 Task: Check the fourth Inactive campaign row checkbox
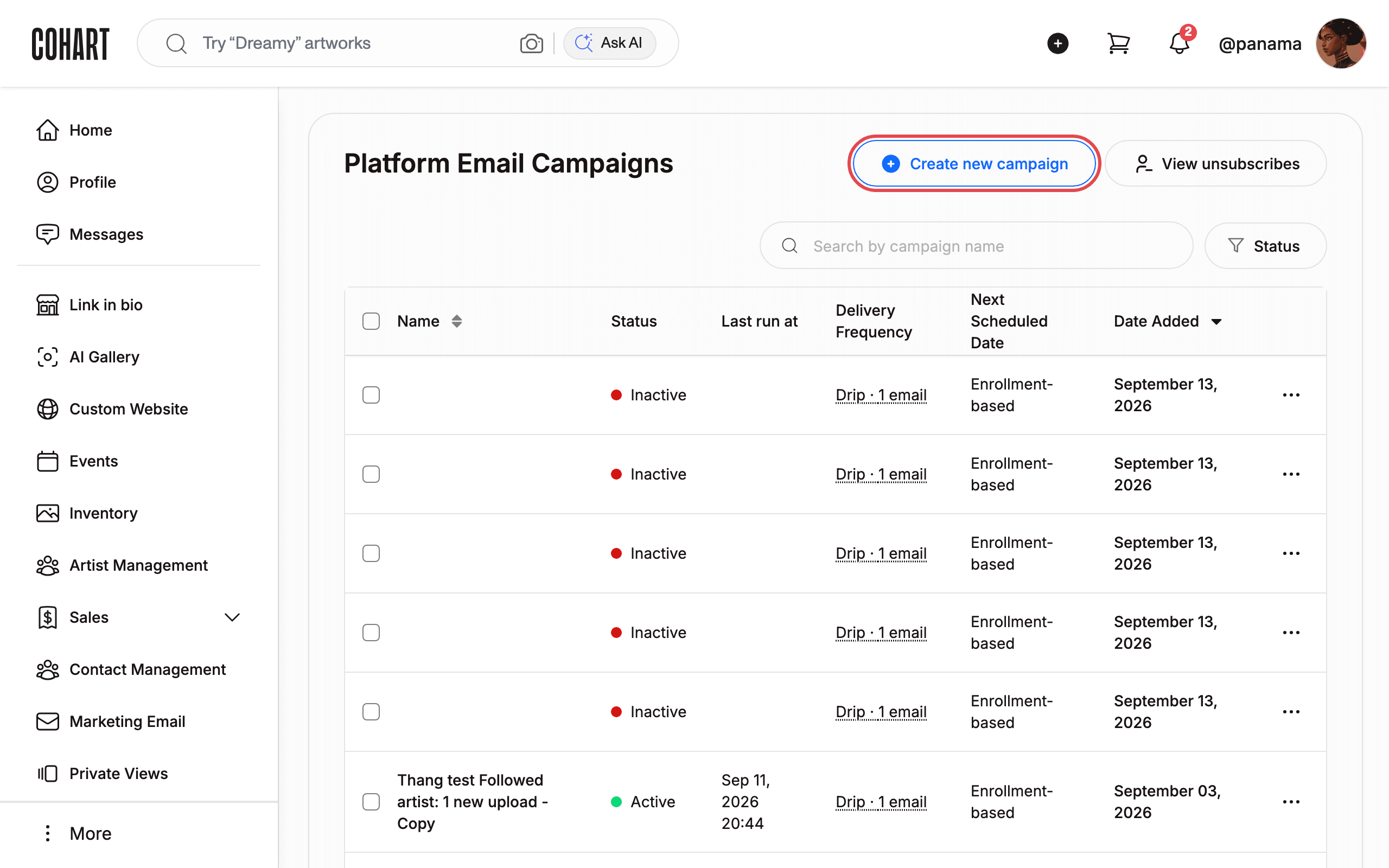coord(371,633)
